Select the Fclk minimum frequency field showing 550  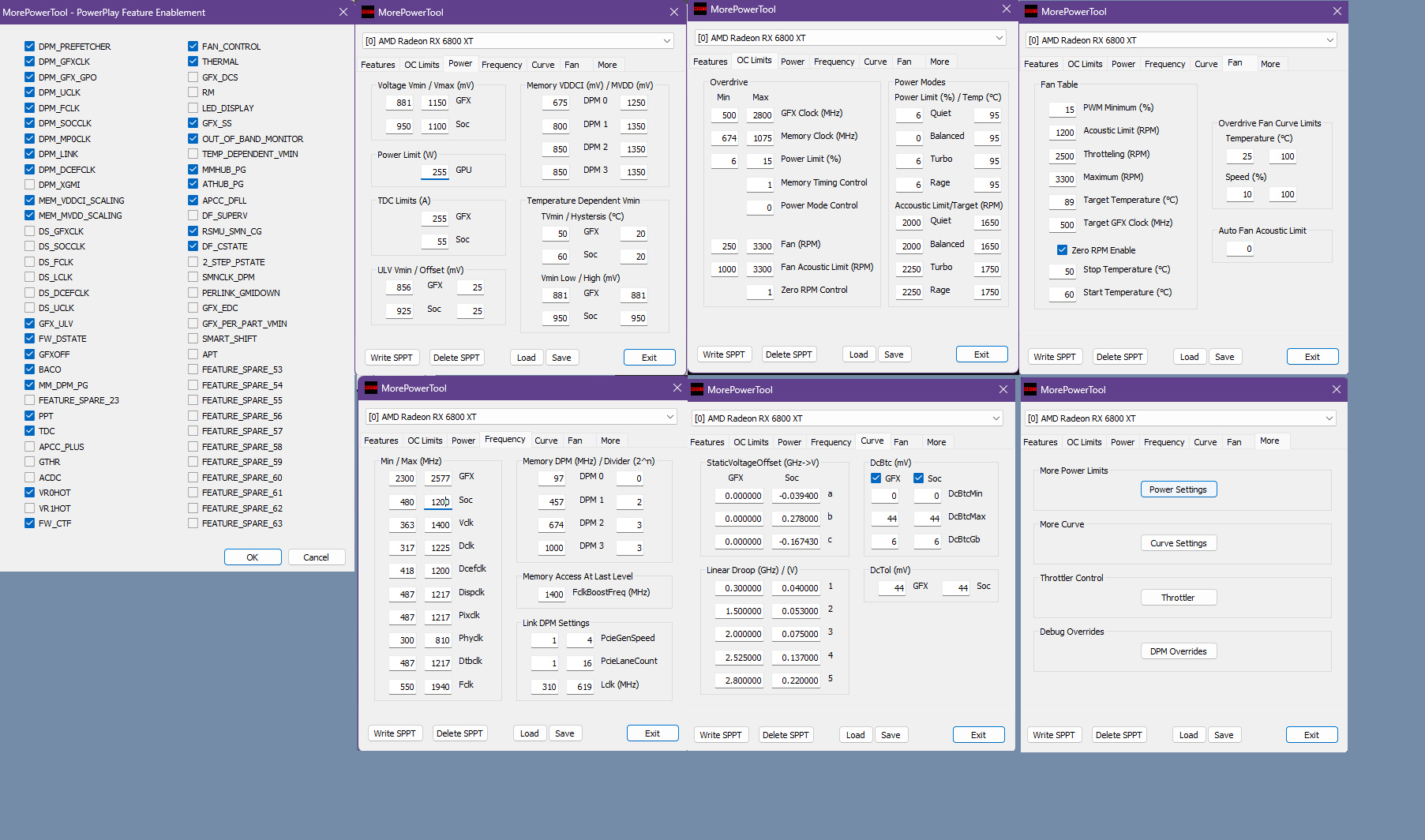[x=403, y=686]
